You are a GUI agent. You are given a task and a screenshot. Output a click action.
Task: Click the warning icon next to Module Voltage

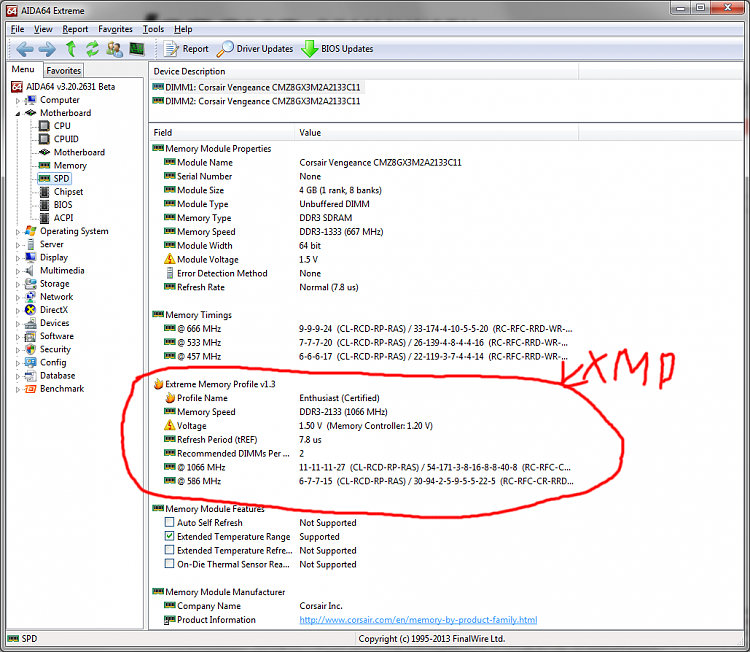coord(169,259)
